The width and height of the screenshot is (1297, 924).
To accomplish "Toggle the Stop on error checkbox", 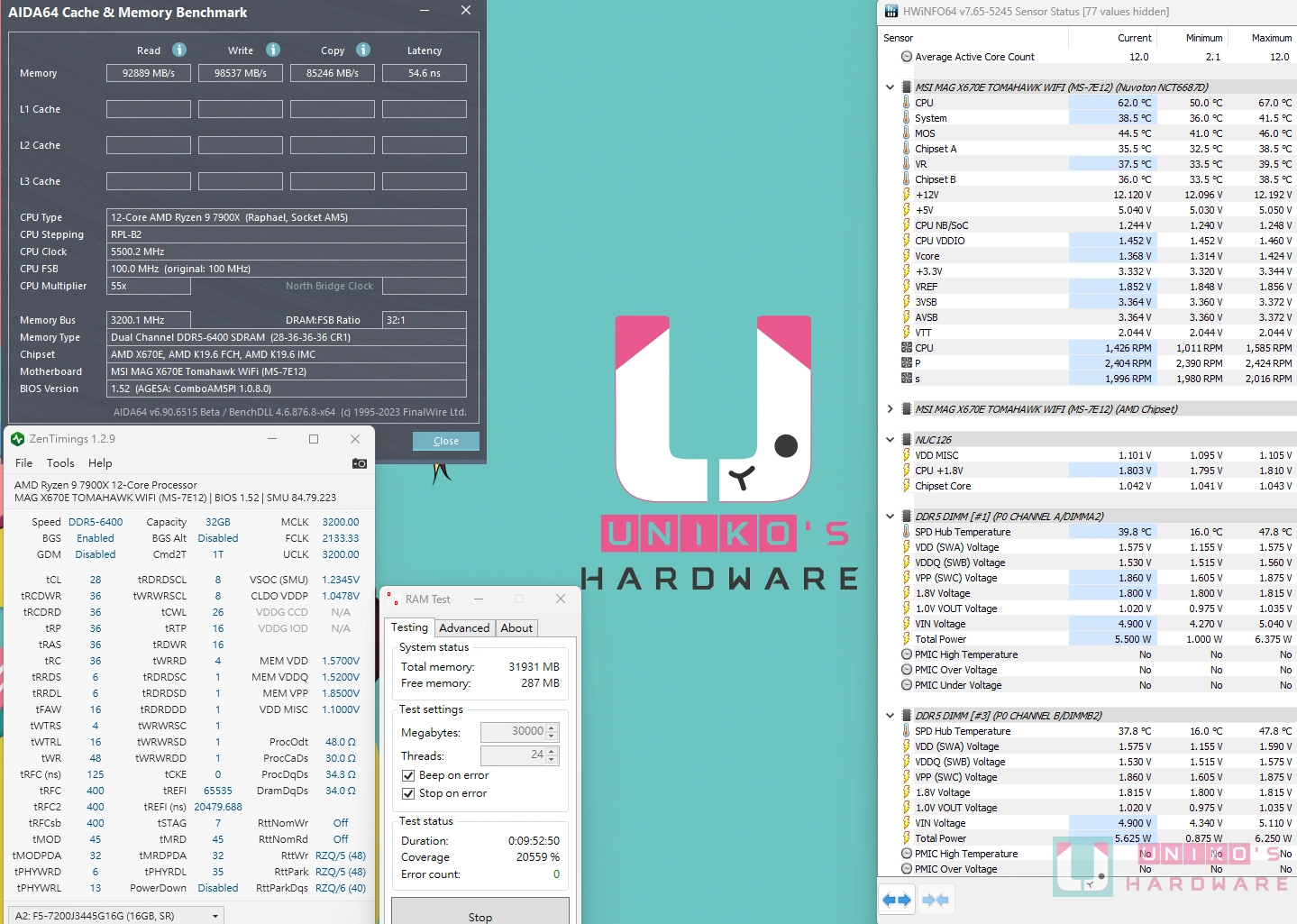I will (408, 793).
